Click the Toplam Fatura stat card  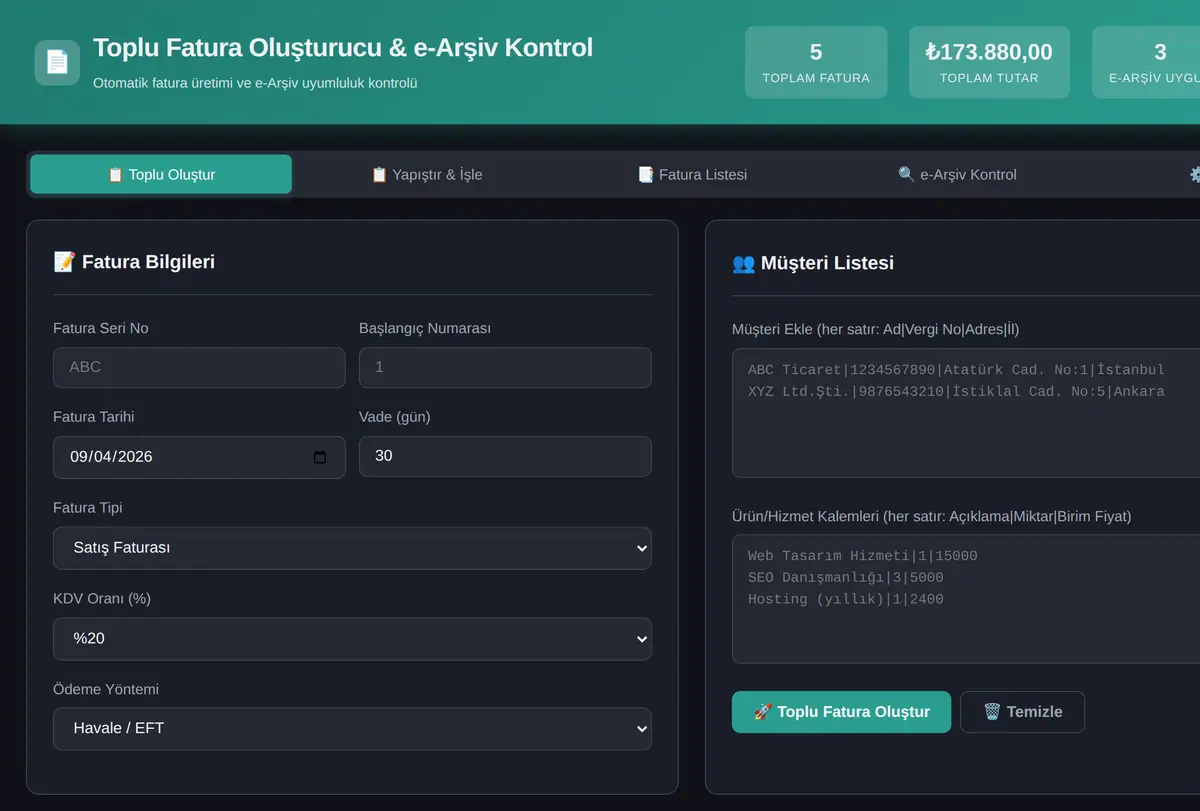point(816,62)
